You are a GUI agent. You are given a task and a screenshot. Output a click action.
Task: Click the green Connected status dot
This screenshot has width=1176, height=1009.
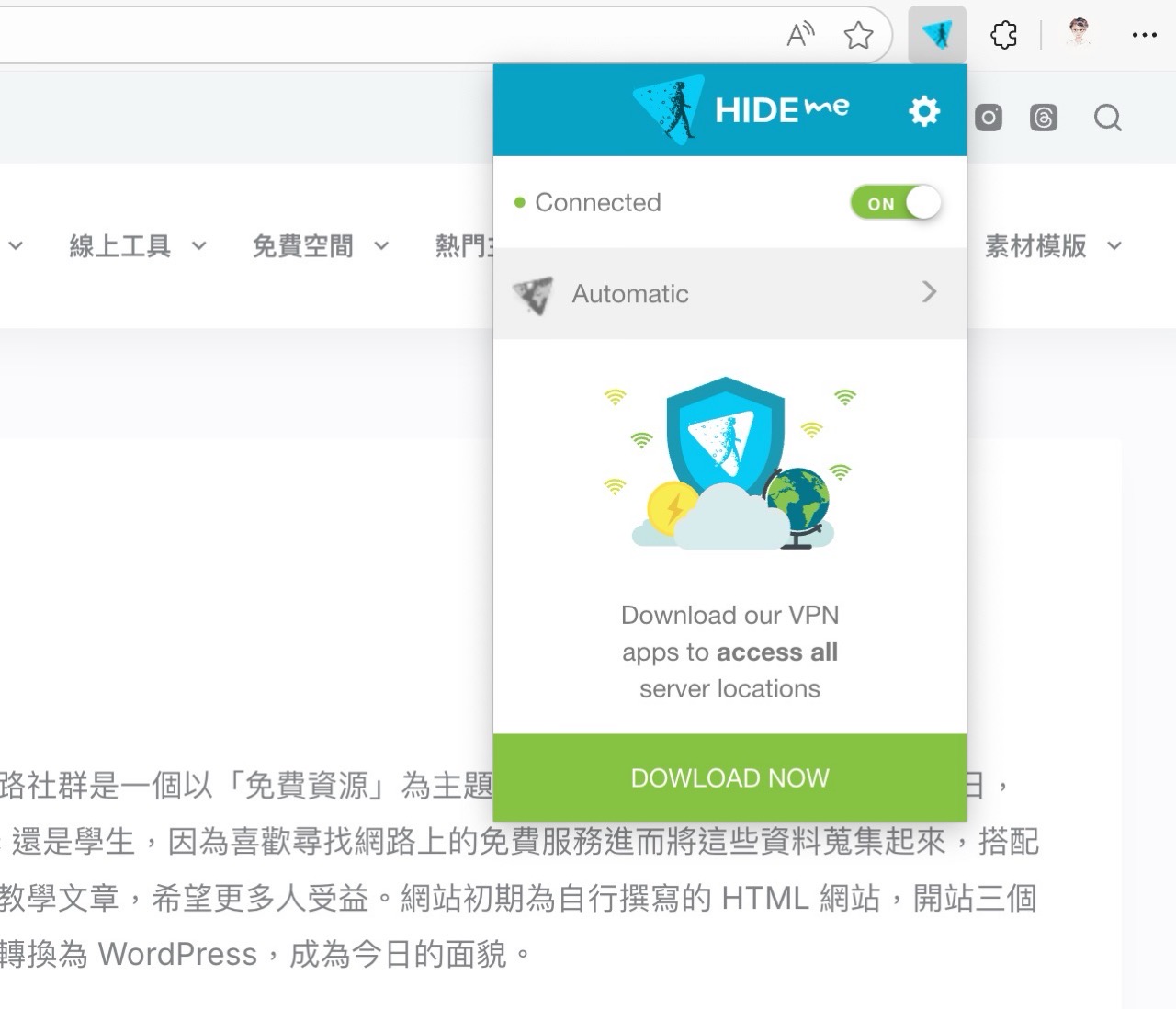coord(521,201)
